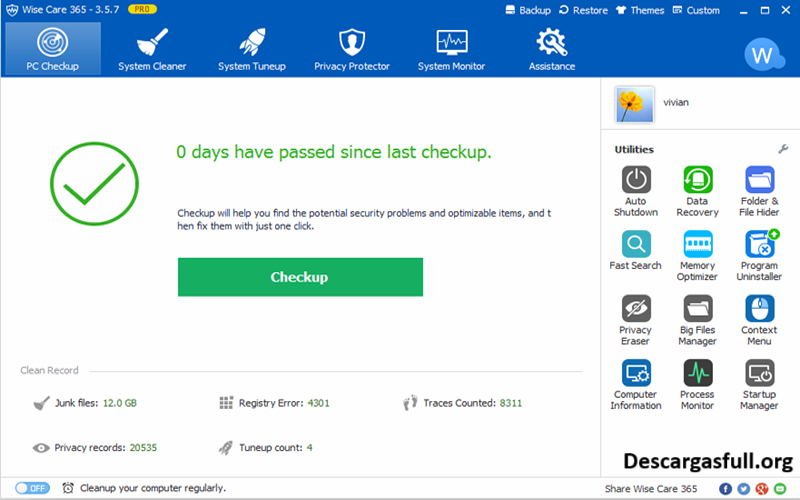Open the Themes menu
The image size is (800, 500).
[x=640, y=10]
